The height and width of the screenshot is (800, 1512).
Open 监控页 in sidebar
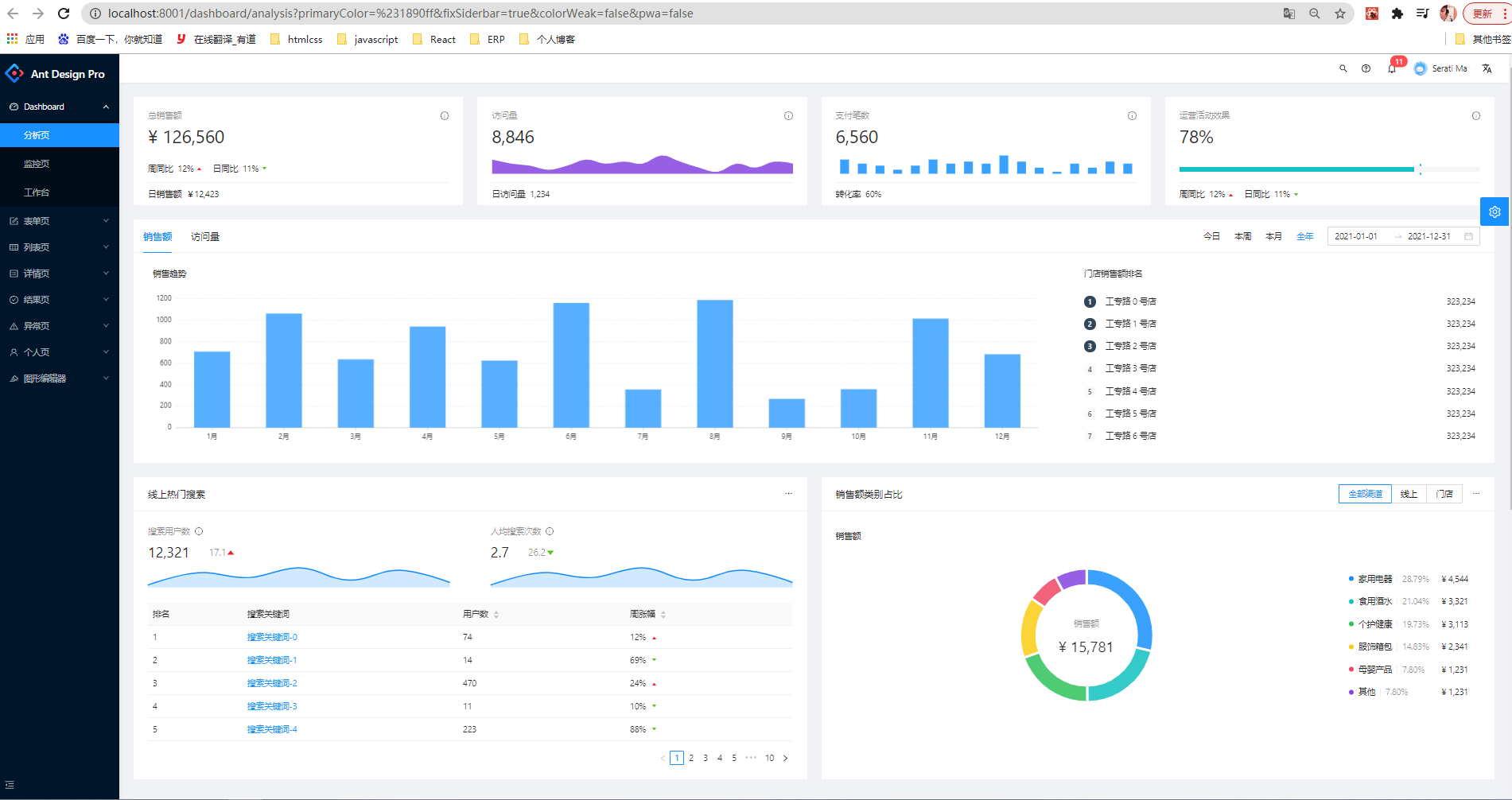[60, 164]
